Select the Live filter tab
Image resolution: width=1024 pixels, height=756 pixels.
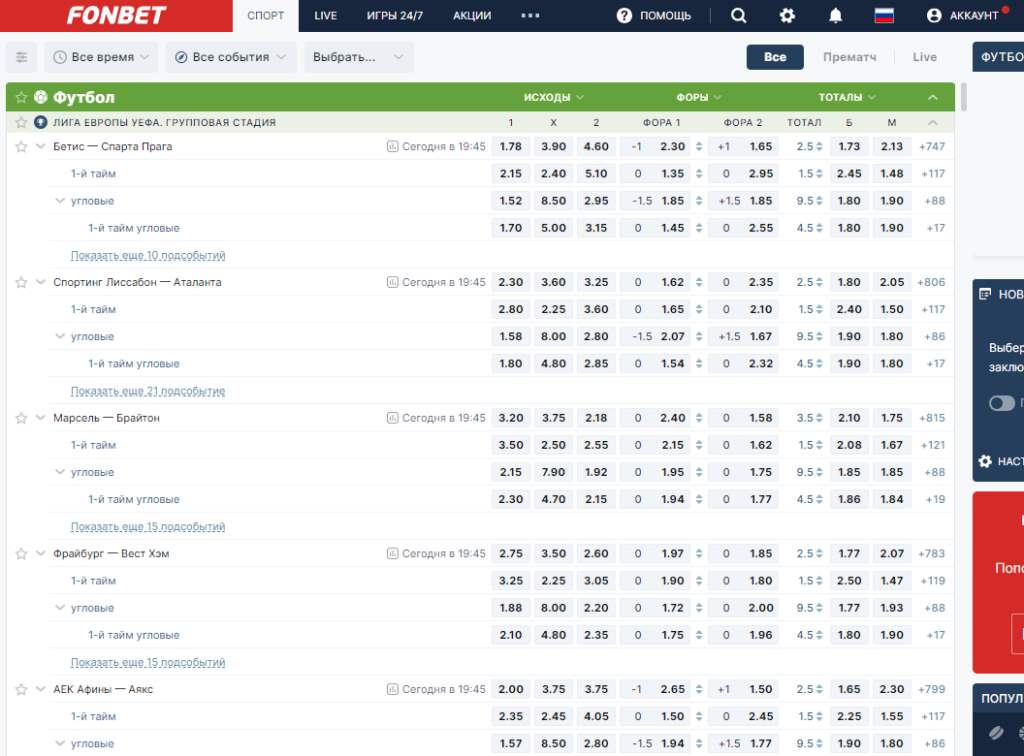tap(924, 57)
